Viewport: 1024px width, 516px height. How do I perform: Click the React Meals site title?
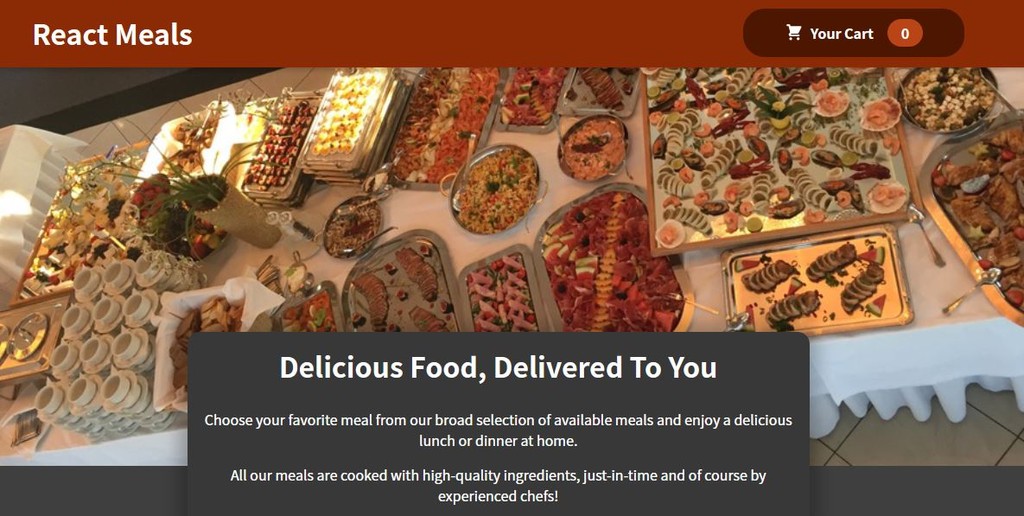pos(112,34)
